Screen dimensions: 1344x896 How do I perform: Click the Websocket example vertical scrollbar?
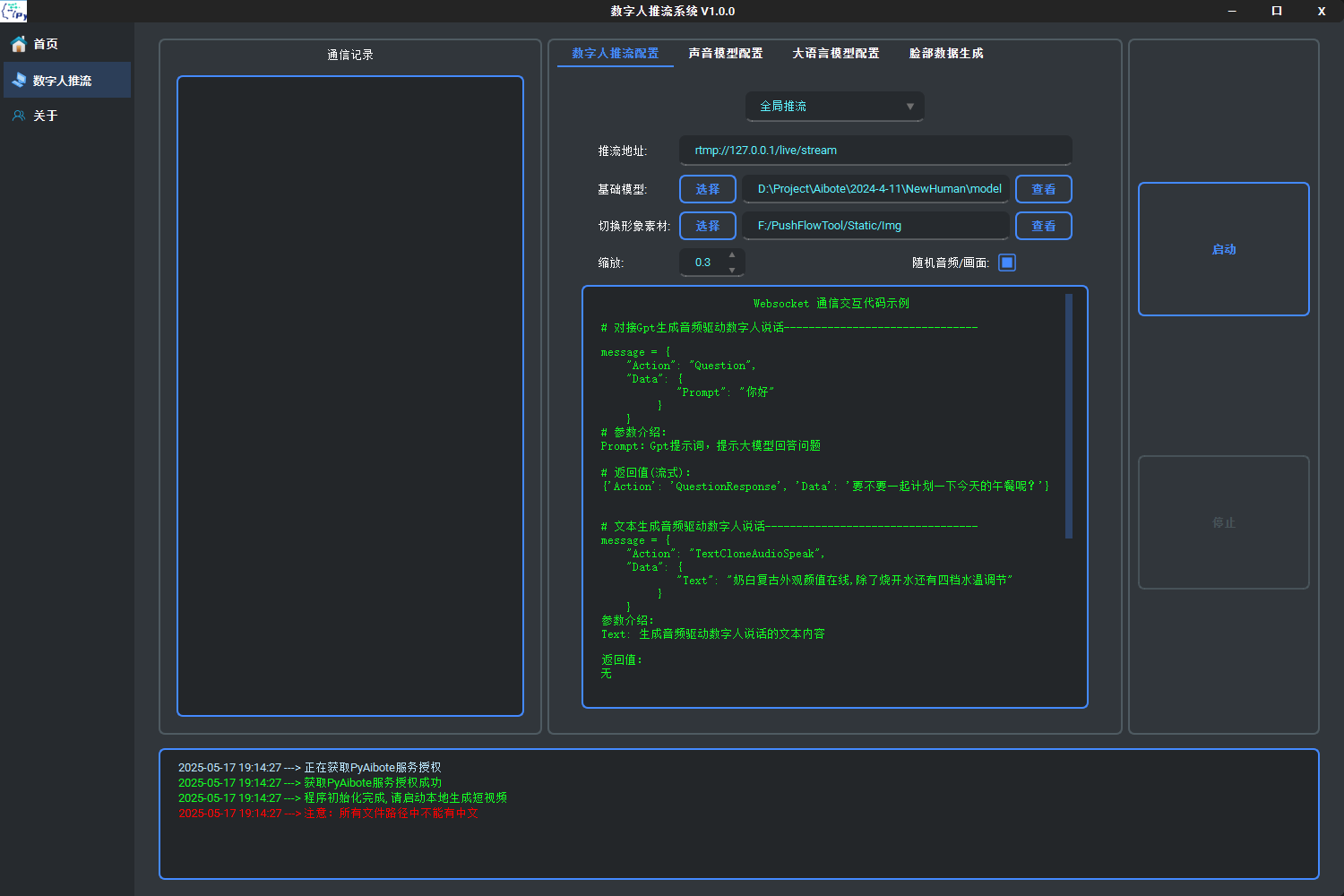1068,417
